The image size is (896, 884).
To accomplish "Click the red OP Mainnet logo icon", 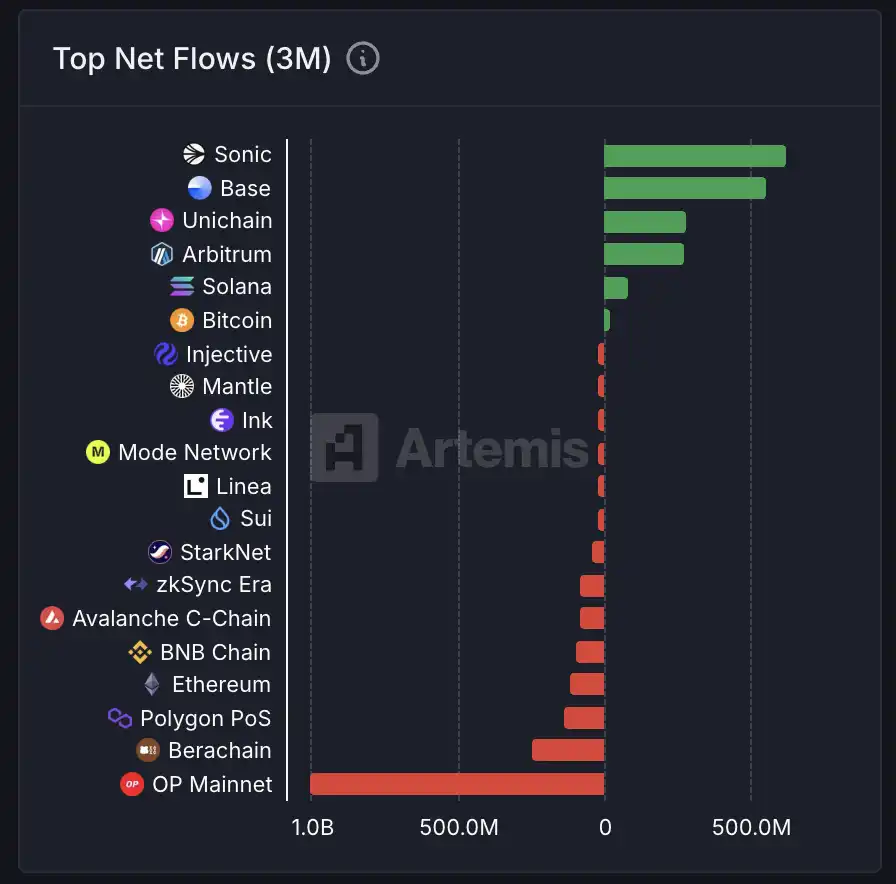I will click(132, 784).
